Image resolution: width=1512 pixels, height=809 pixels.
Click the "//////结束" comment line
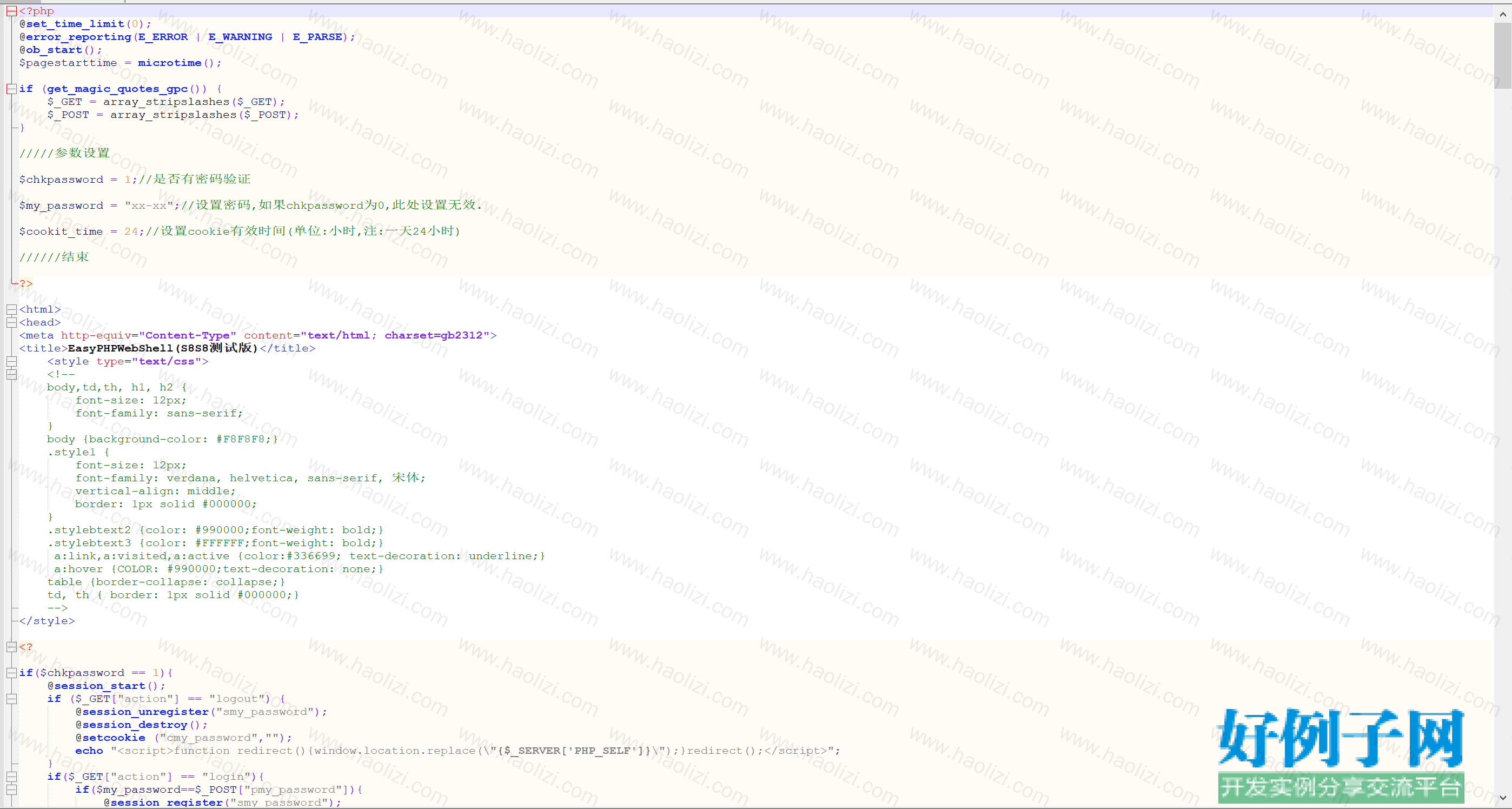(x=54, y=257)
